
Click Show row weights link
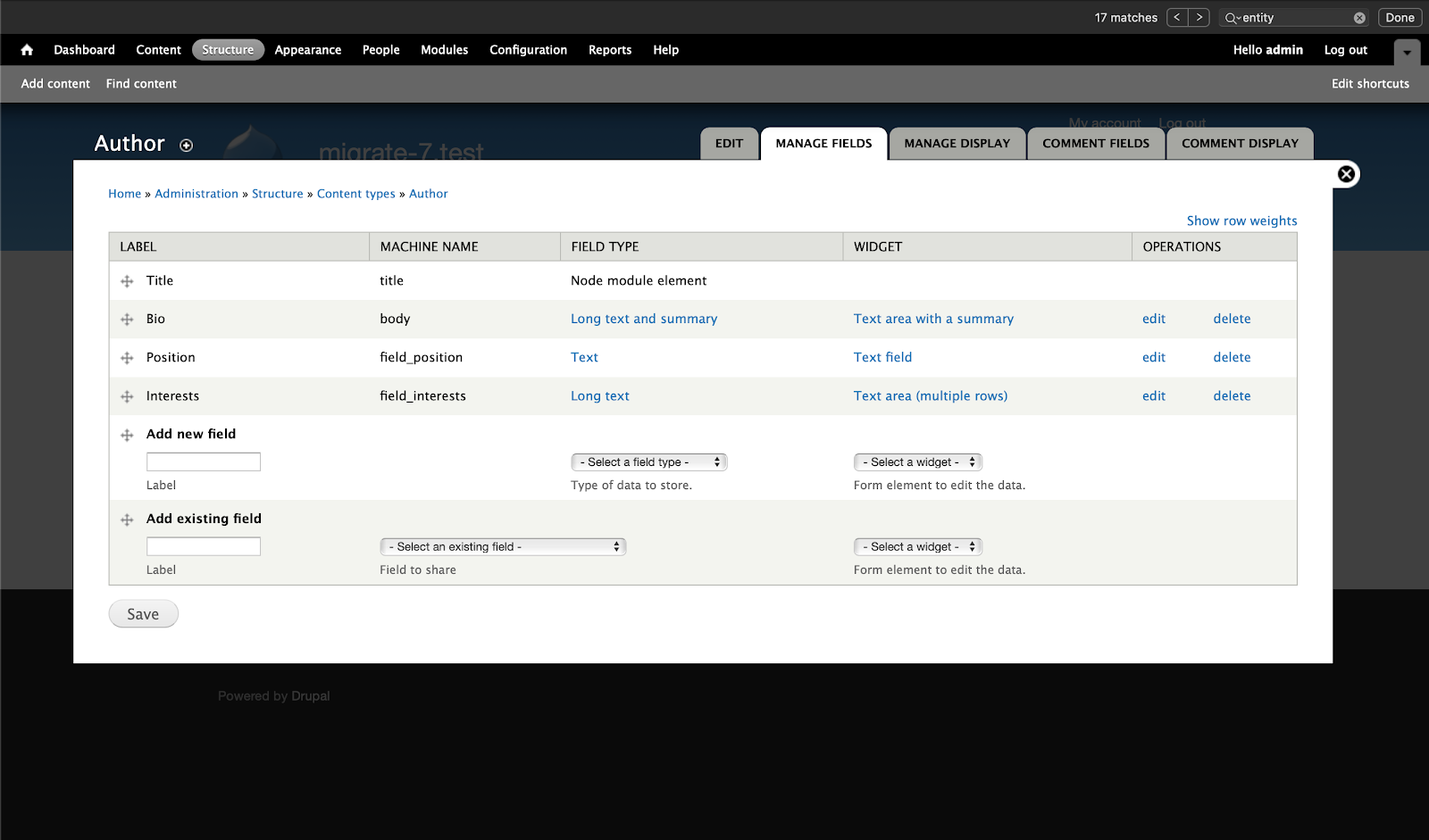1241,220
